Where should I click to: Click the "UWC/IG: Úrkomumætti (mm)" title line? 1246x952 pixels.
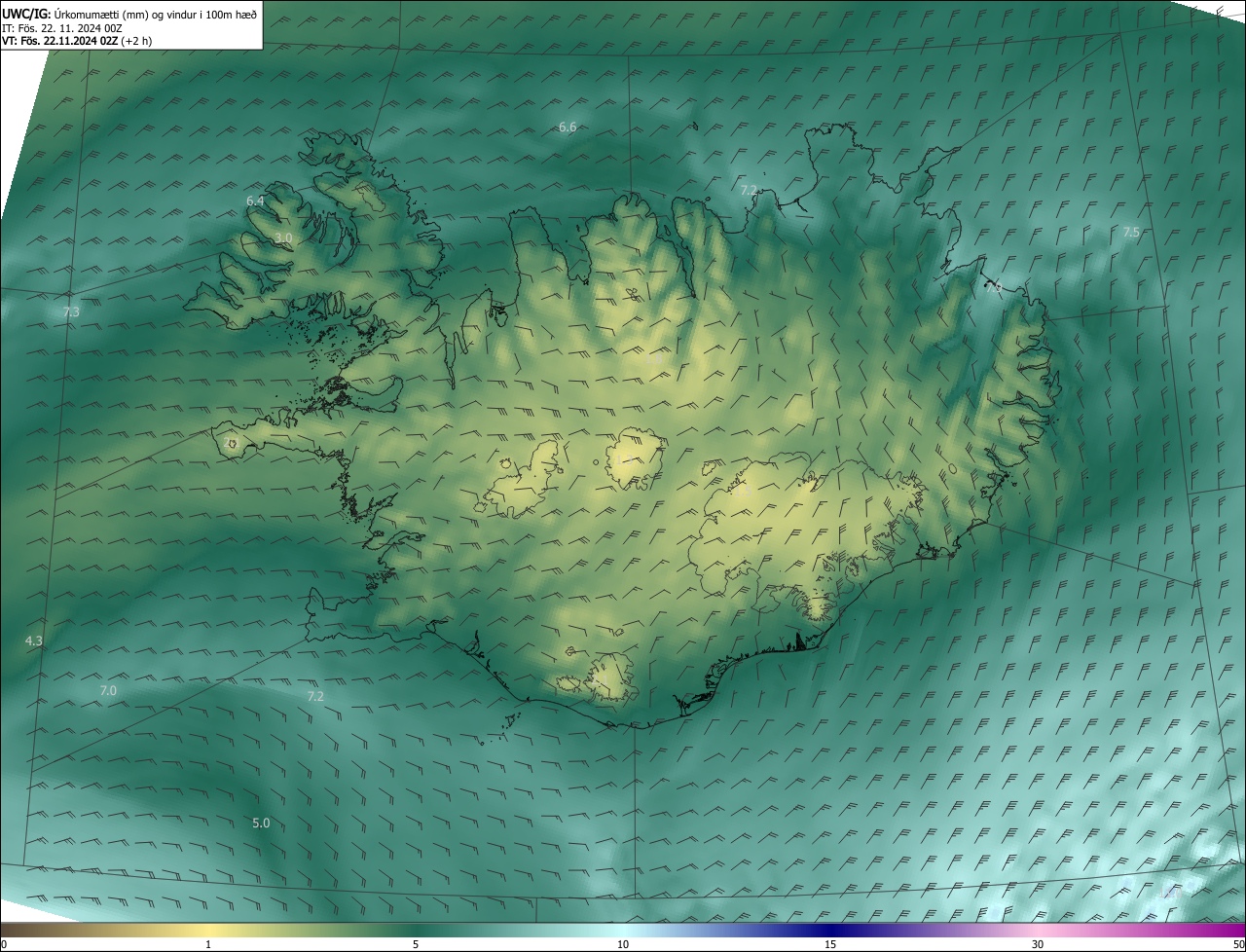[129, 14]
